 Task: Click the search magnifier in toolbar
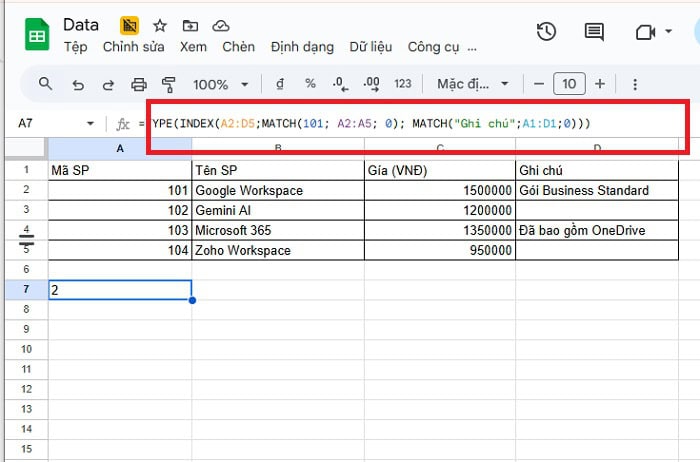(x=45, y=84)
